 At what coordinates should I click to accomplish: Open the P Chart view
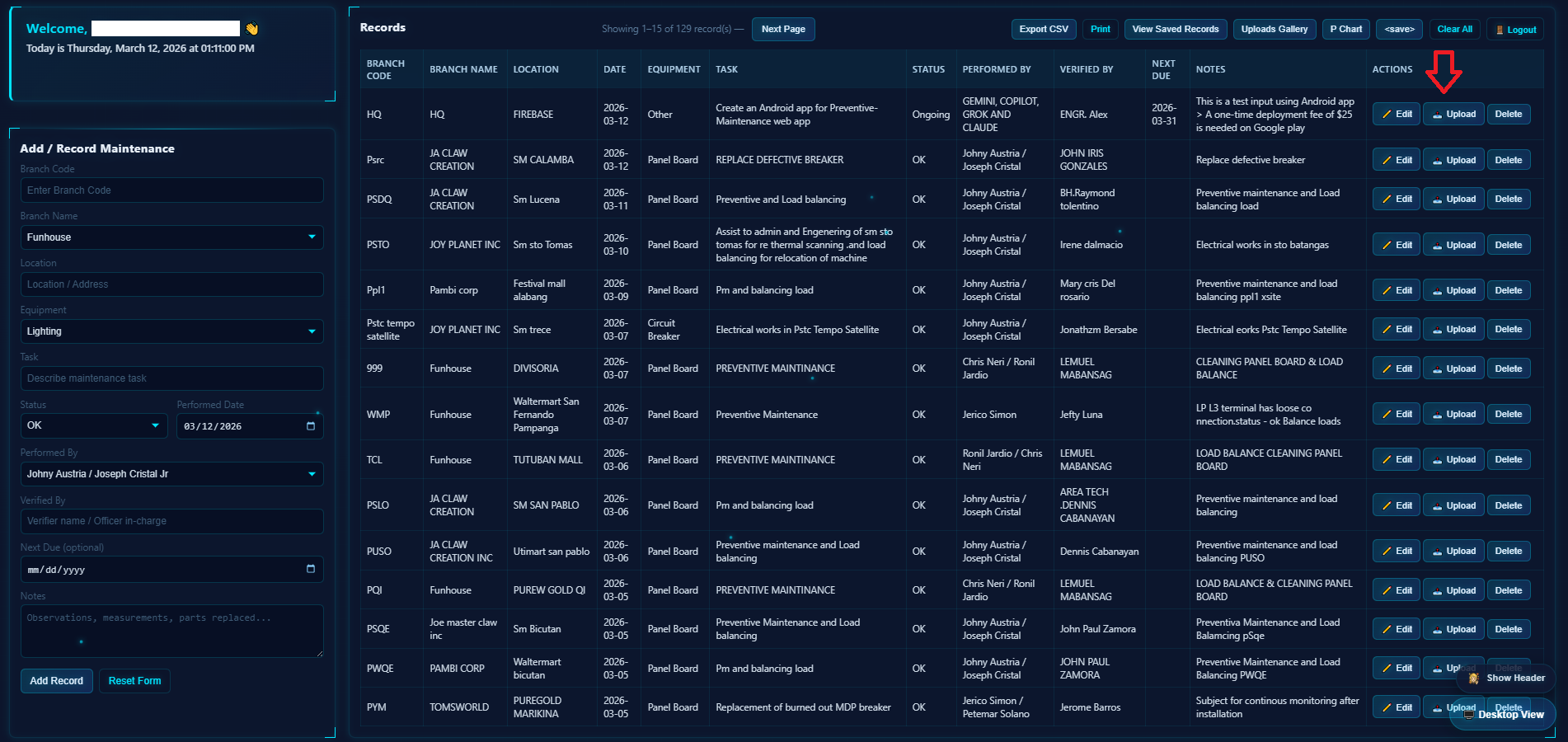[x=1345, y=30]
